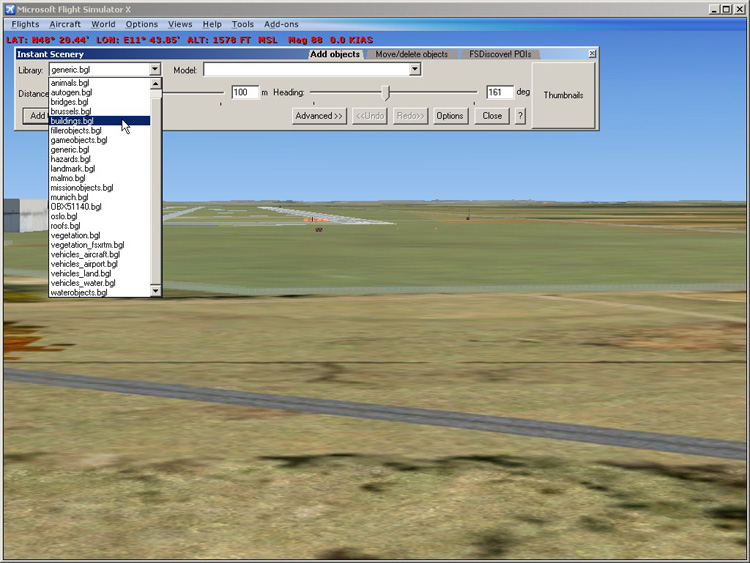This screenshot has width=750, height=563.
Task: Open the Help menu
Action: [x=212, y=24]
